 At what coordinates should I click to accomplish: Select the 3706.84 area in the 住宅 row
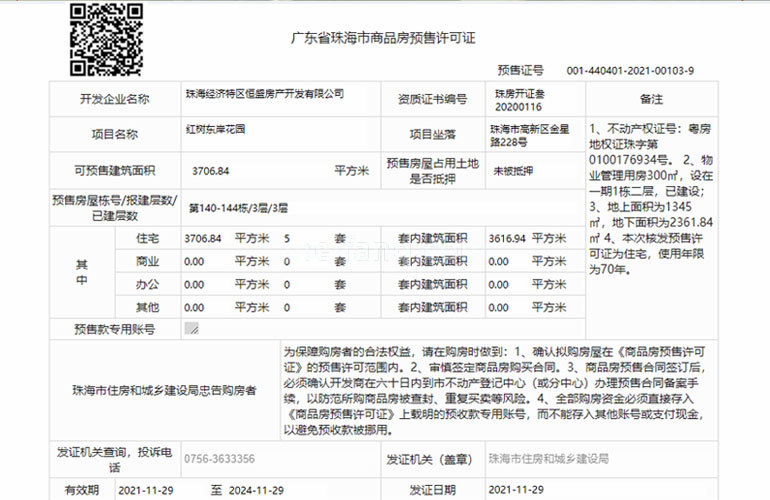203,239
